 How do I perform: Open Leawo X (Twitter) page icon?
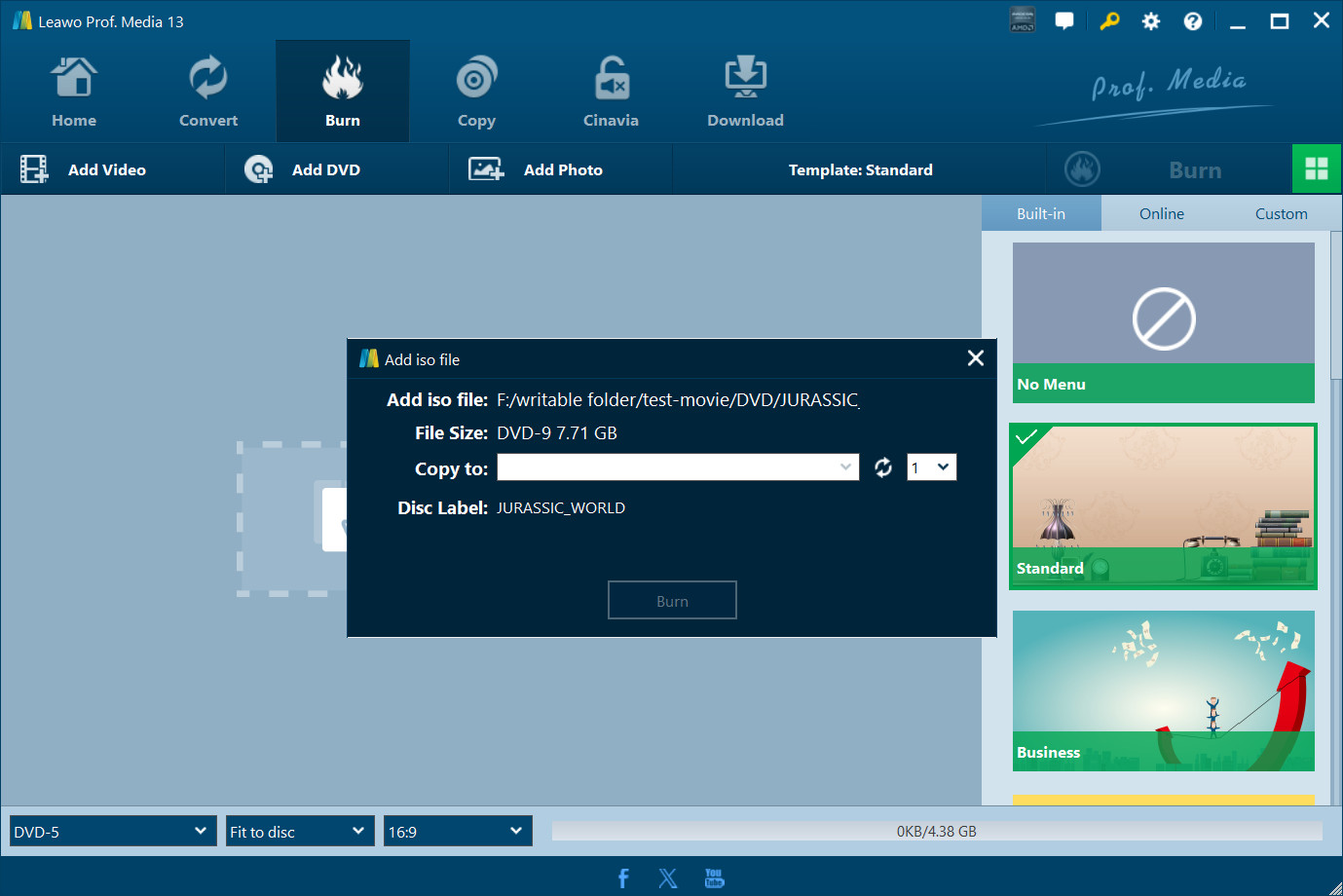[668, 877]
